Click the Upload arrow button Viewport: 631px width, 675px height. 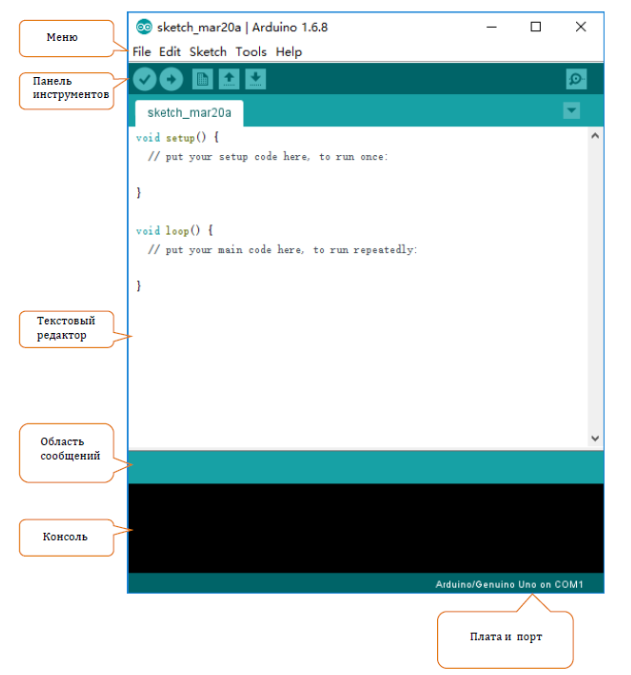coord(171,79)
